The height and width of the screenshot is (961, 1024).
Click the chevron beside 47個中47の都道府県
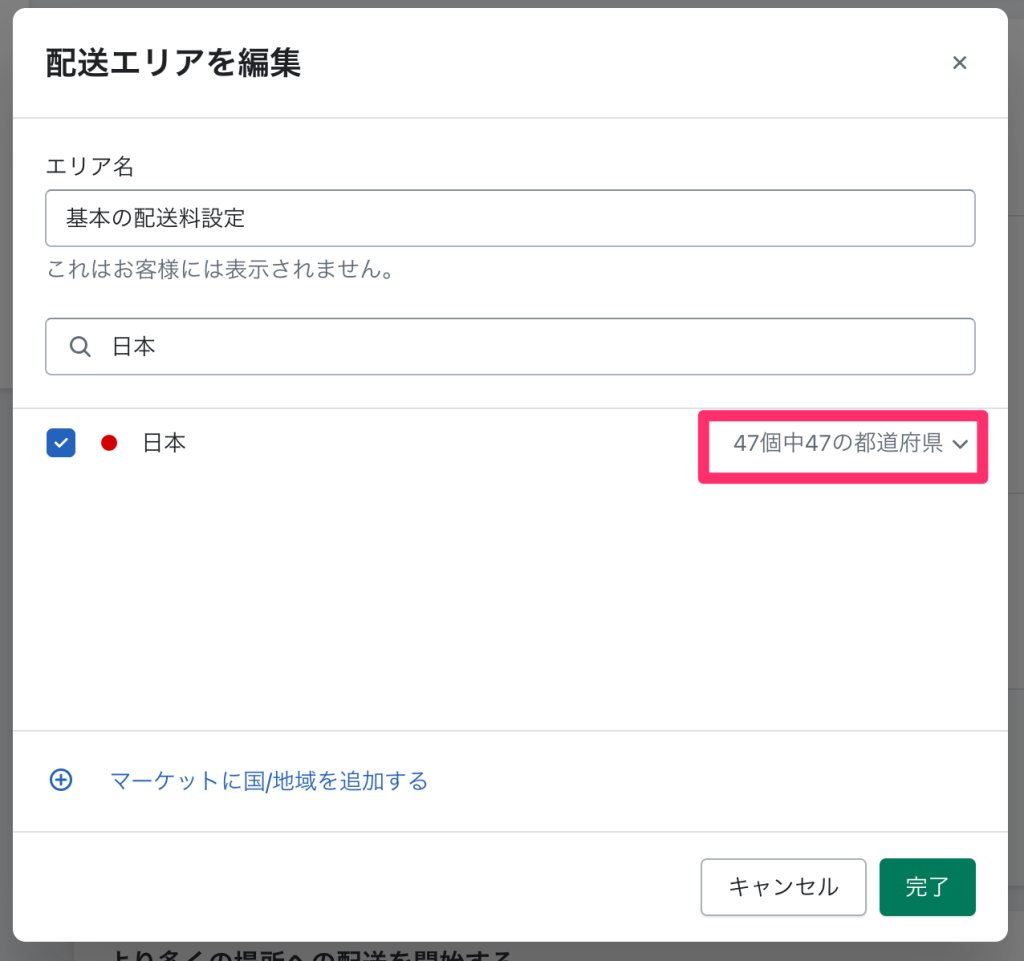click(x=962, y=444)
